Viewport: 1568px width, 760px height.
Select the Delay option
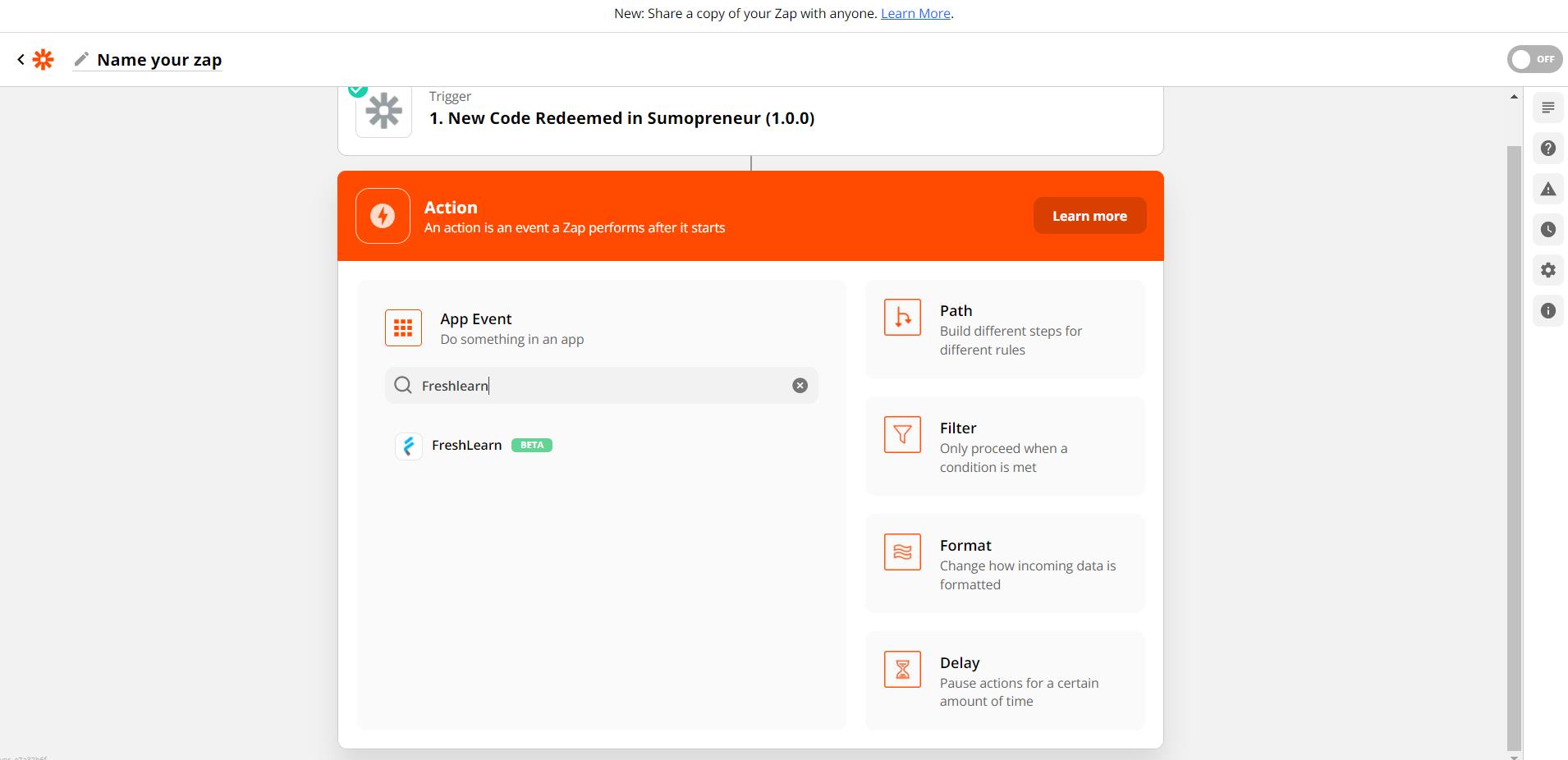(1005, 681)
